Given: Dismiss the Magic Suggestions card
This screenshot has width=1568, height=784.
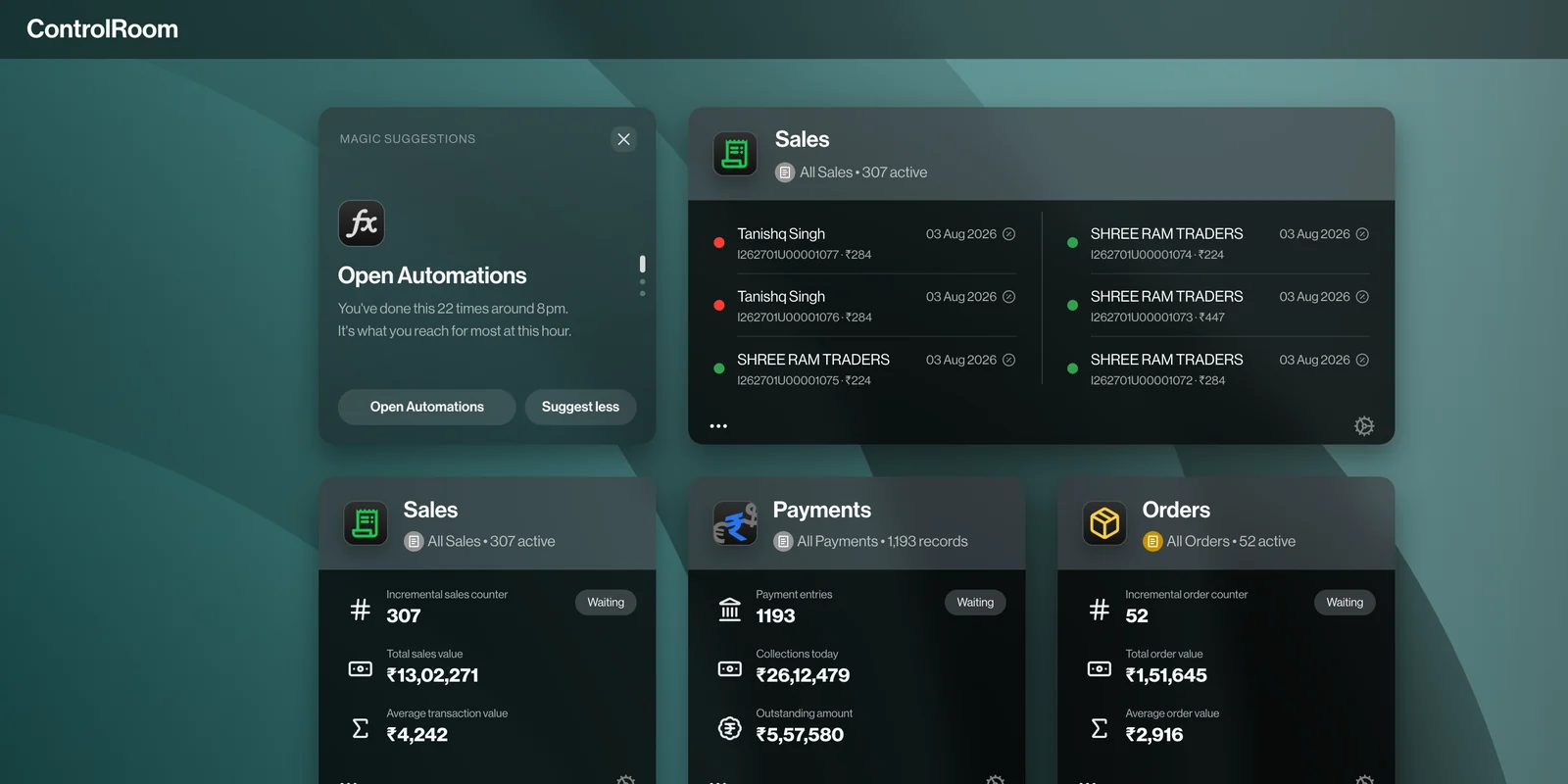Looking at the screenshot, I should (x=623, y=139).
